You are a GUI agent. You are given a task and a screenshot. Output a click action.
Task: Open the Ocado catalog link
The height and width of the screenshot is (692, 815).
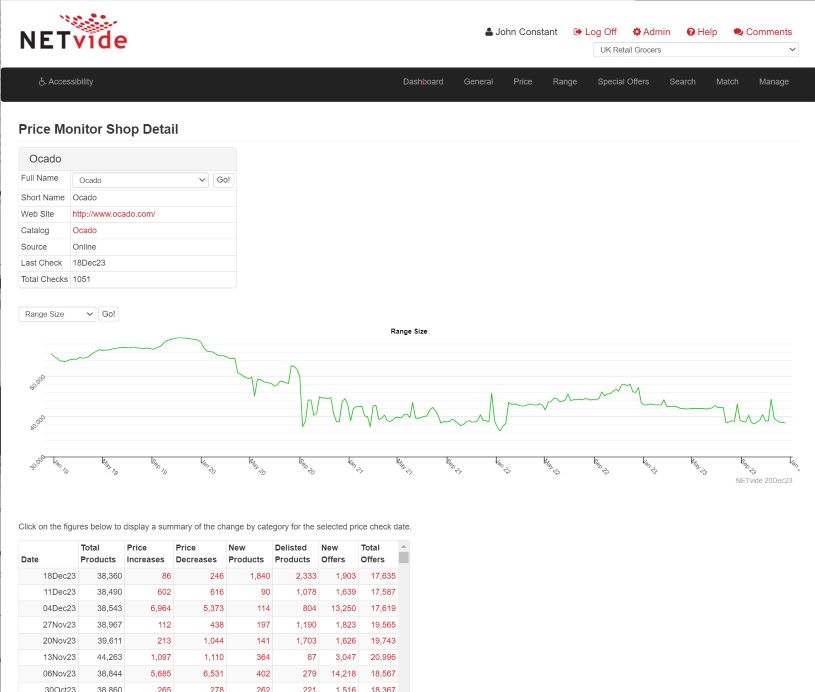85,230
